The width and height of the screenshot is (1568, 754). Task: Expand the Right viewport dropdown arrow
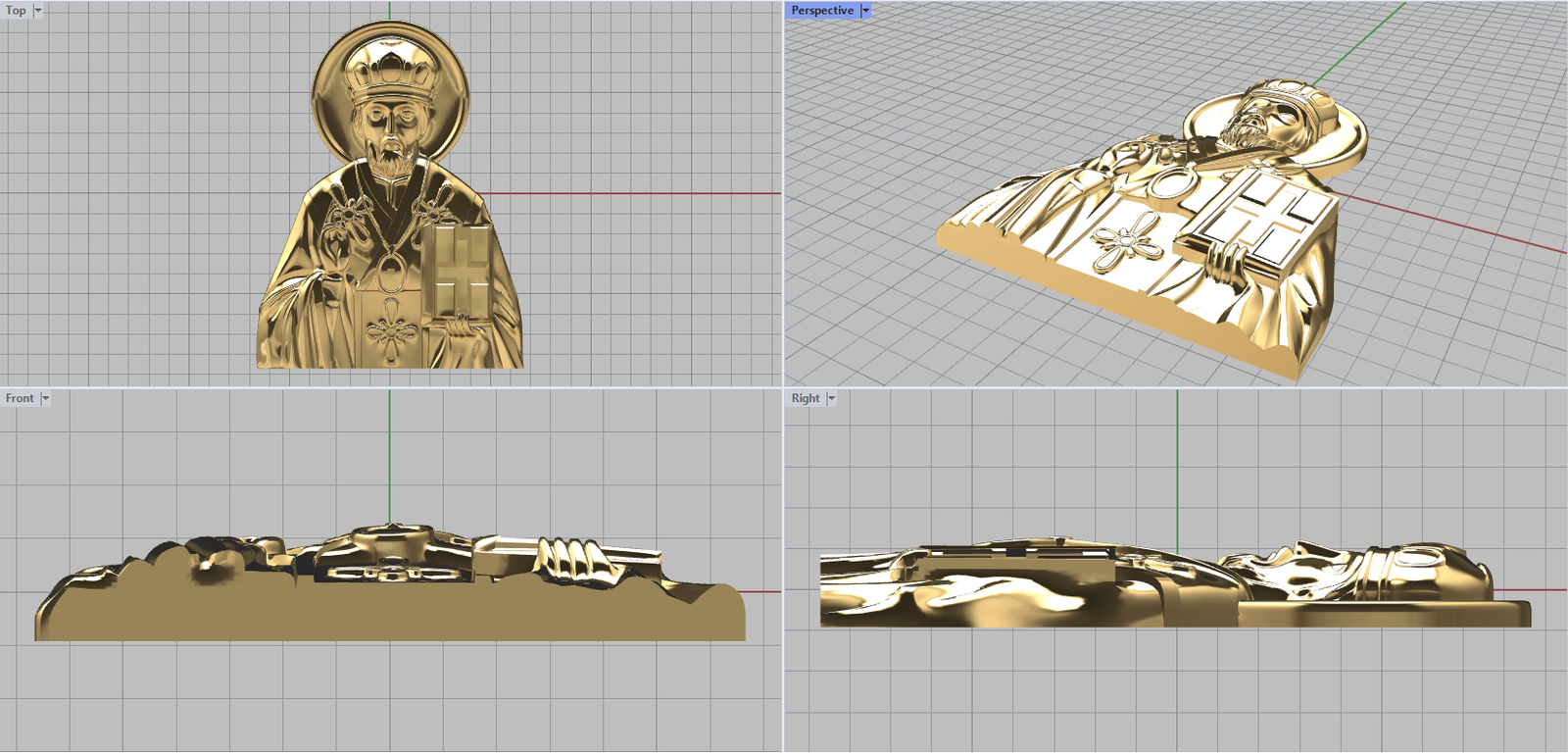click(831, 398)
